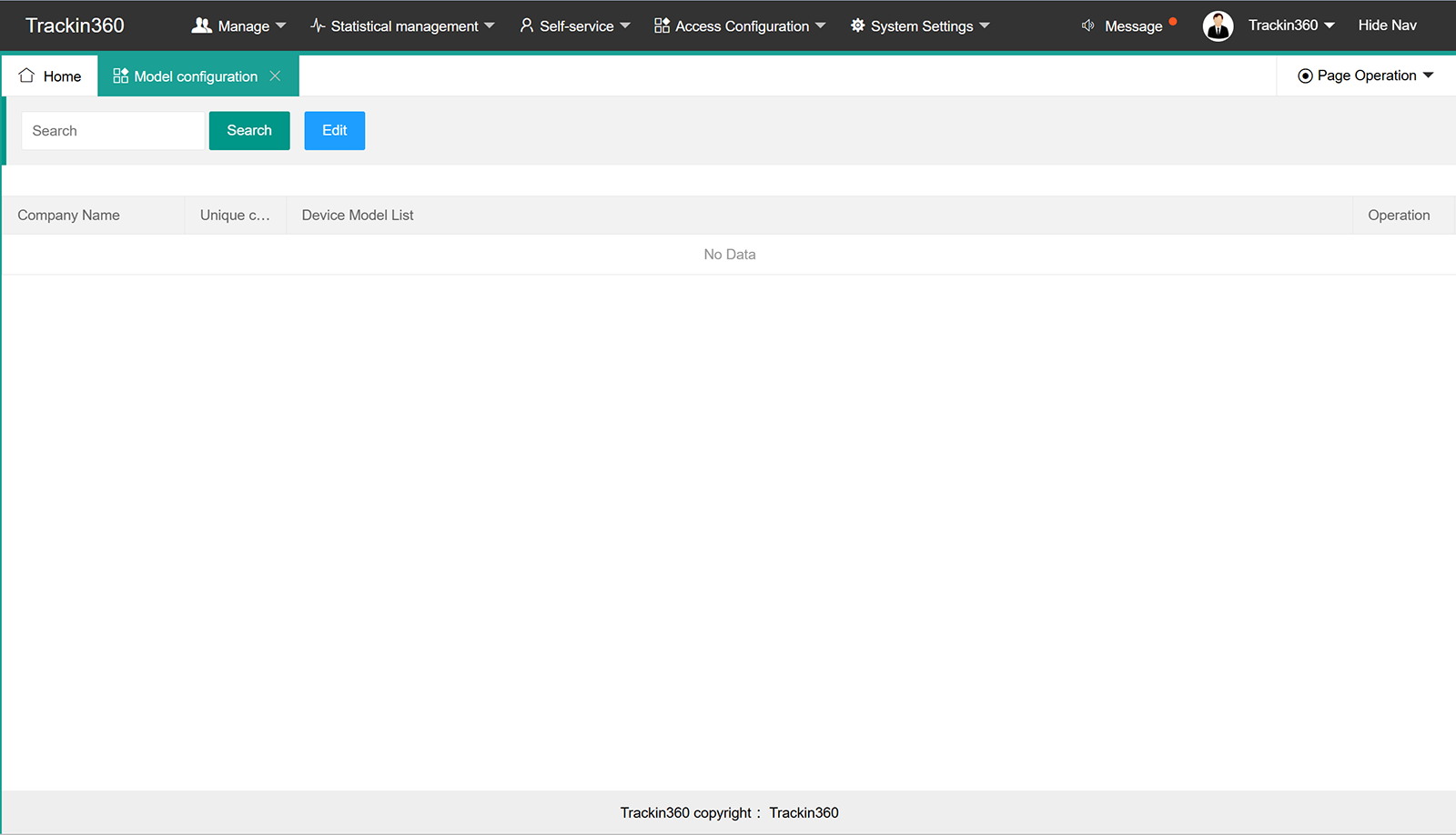This screenshot has width=1456, height=835.
Task: Expand the Manage menu arrow
Action: pyautogui.click(x=280, y=25)
